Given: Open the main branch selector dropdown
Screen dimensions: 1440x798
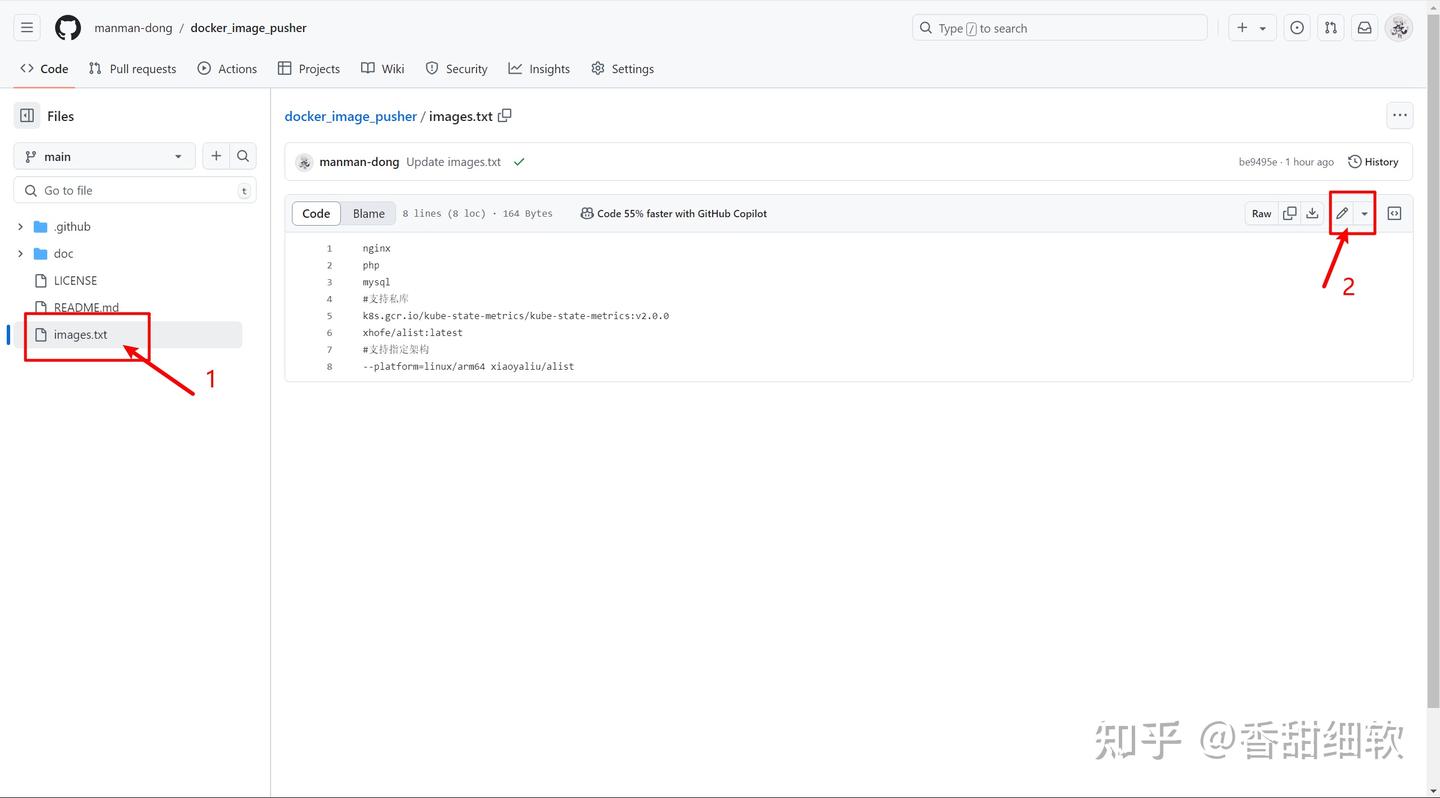Looking at the screenshot, I should pos(104,156).
